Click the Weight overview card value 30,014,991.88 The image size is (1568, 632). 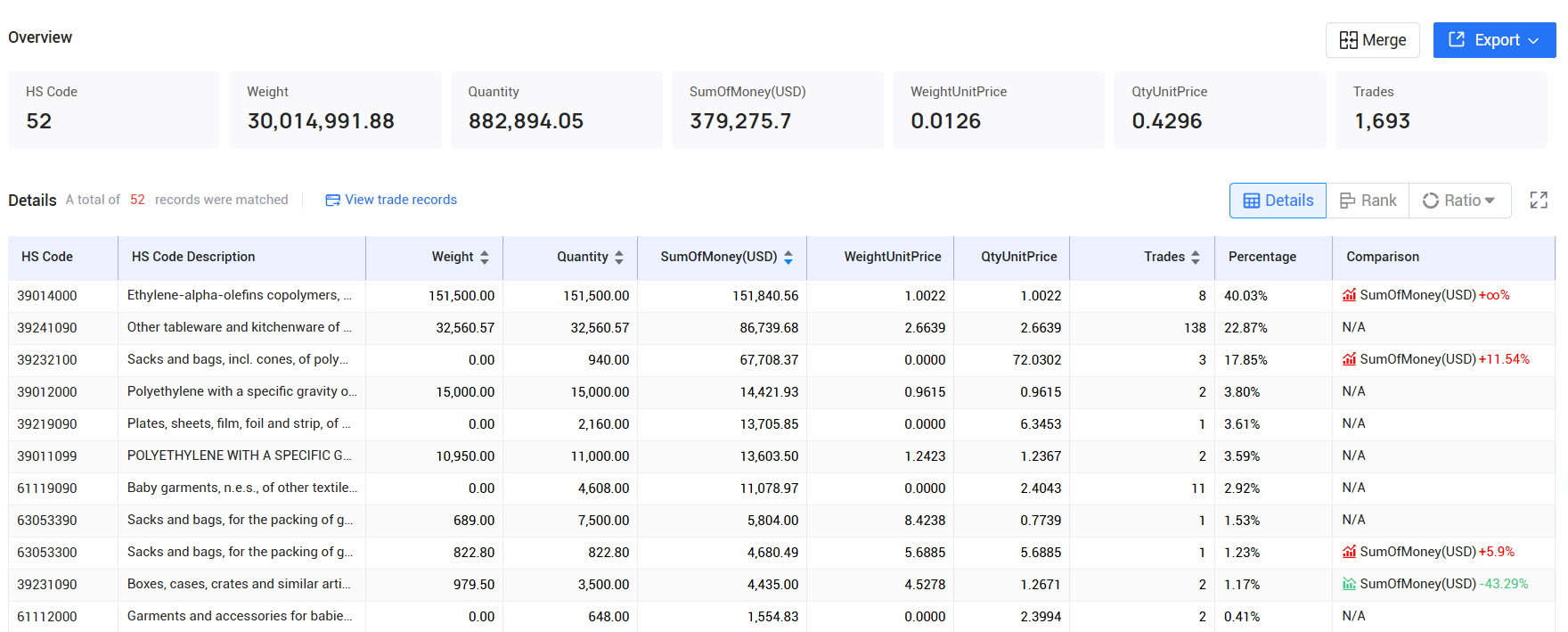point(321,121)
